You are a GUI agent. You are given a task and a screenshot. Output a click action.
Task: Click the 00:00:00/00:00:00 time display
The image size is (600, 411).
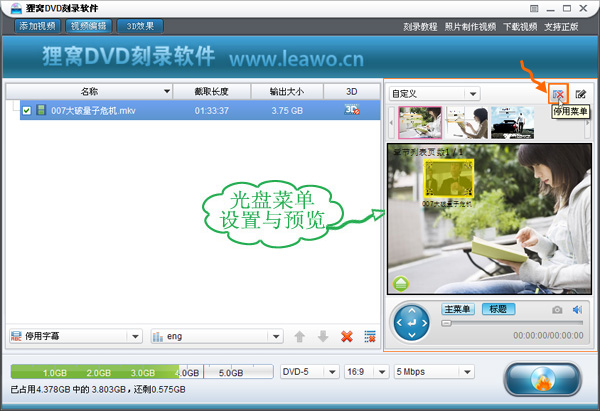548,336
